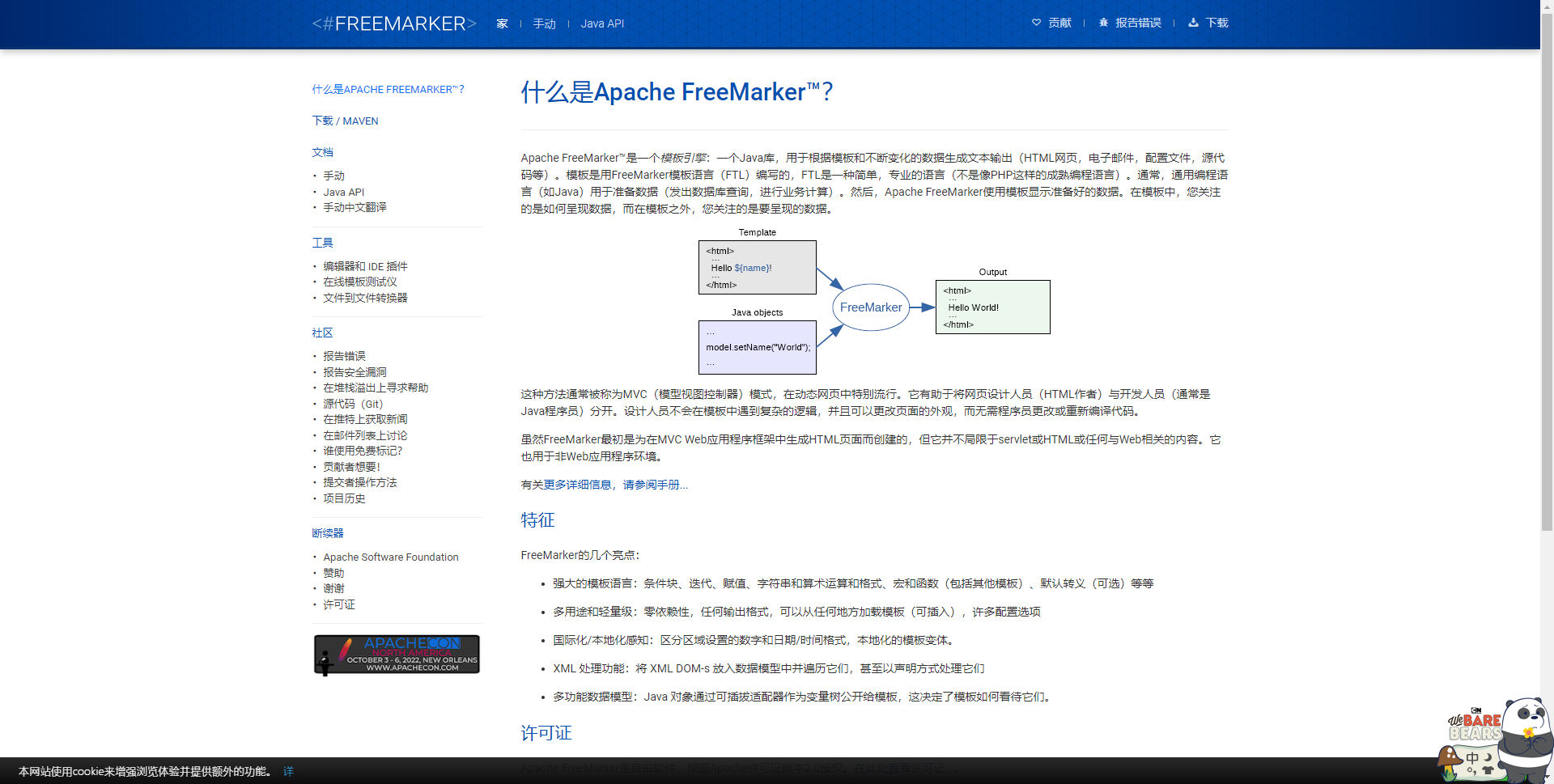Open 报告错误 under 社区 sidebar section
1554x784 pixels.
(x=345, y=356)
